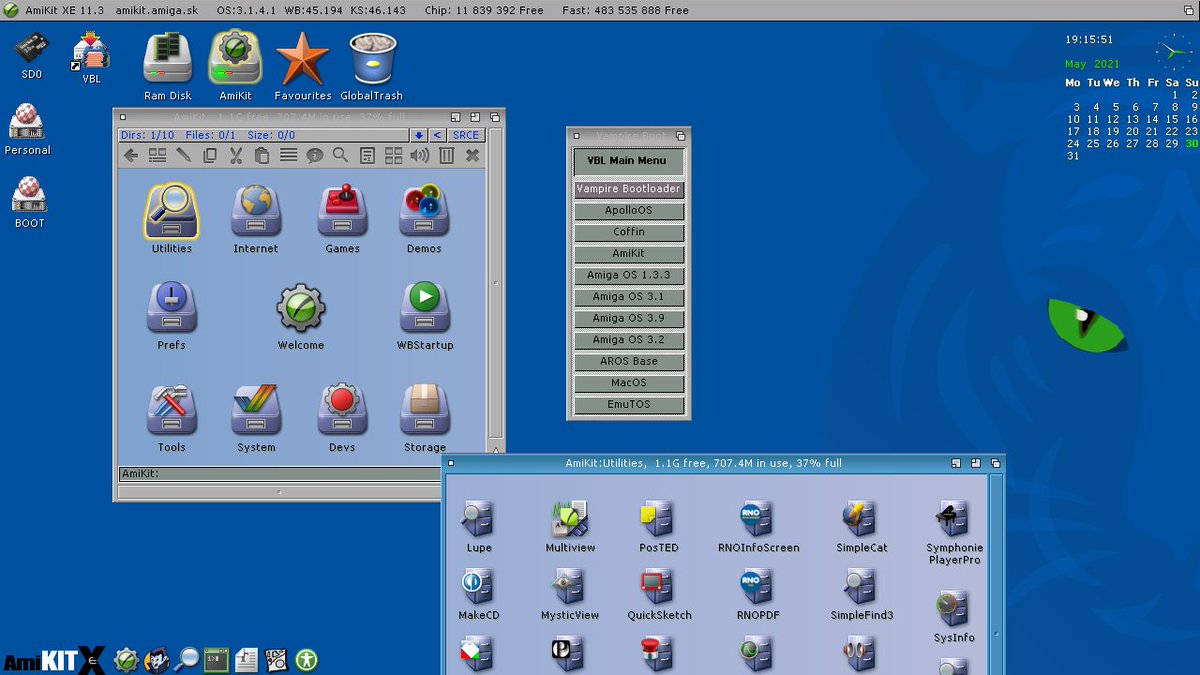Choose AmiKit button in VBL Main Menu
The image size is (1200, 675).
tap(629, 254)
